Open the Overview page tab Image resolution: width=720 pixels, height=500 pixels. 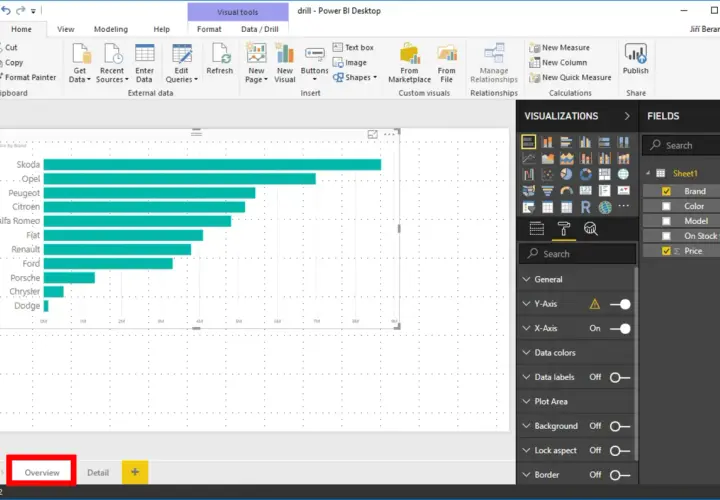point(42,472)
